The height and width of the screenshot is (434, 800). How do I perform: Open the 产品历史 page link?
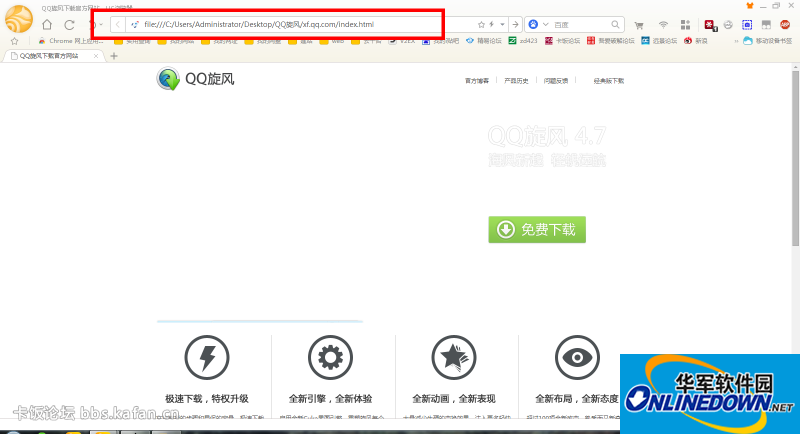(516, 81)
